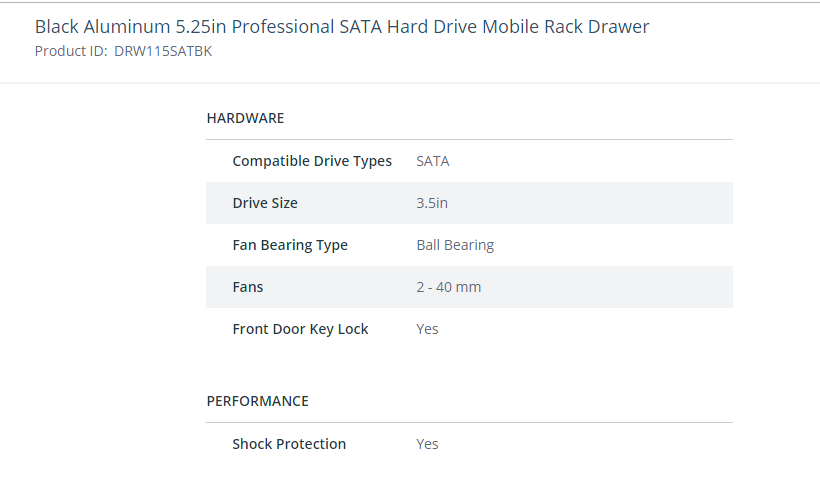
Task: Click the 3.5in drive size value
Action: (432, 203)
